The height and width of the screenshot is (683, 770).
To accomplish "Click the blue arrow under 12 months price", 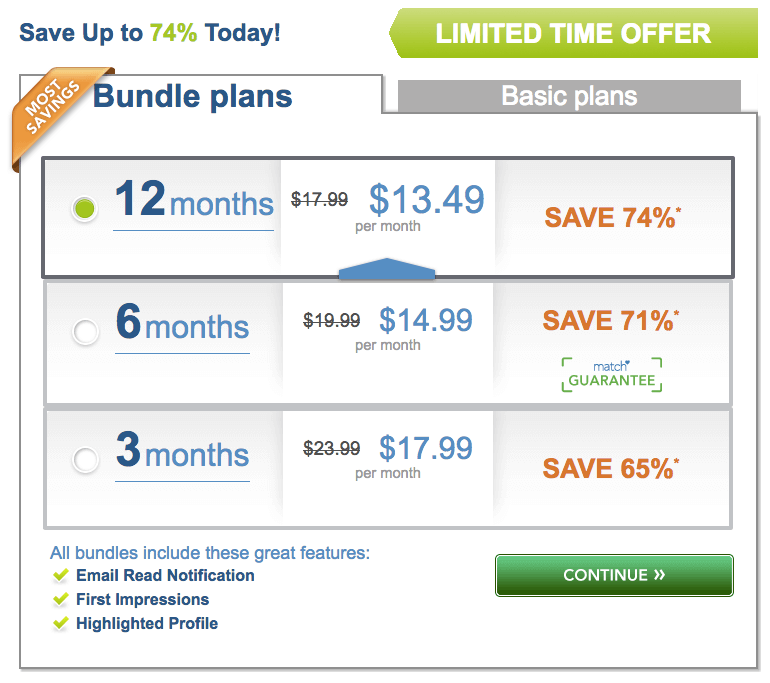I will point(387,269).
